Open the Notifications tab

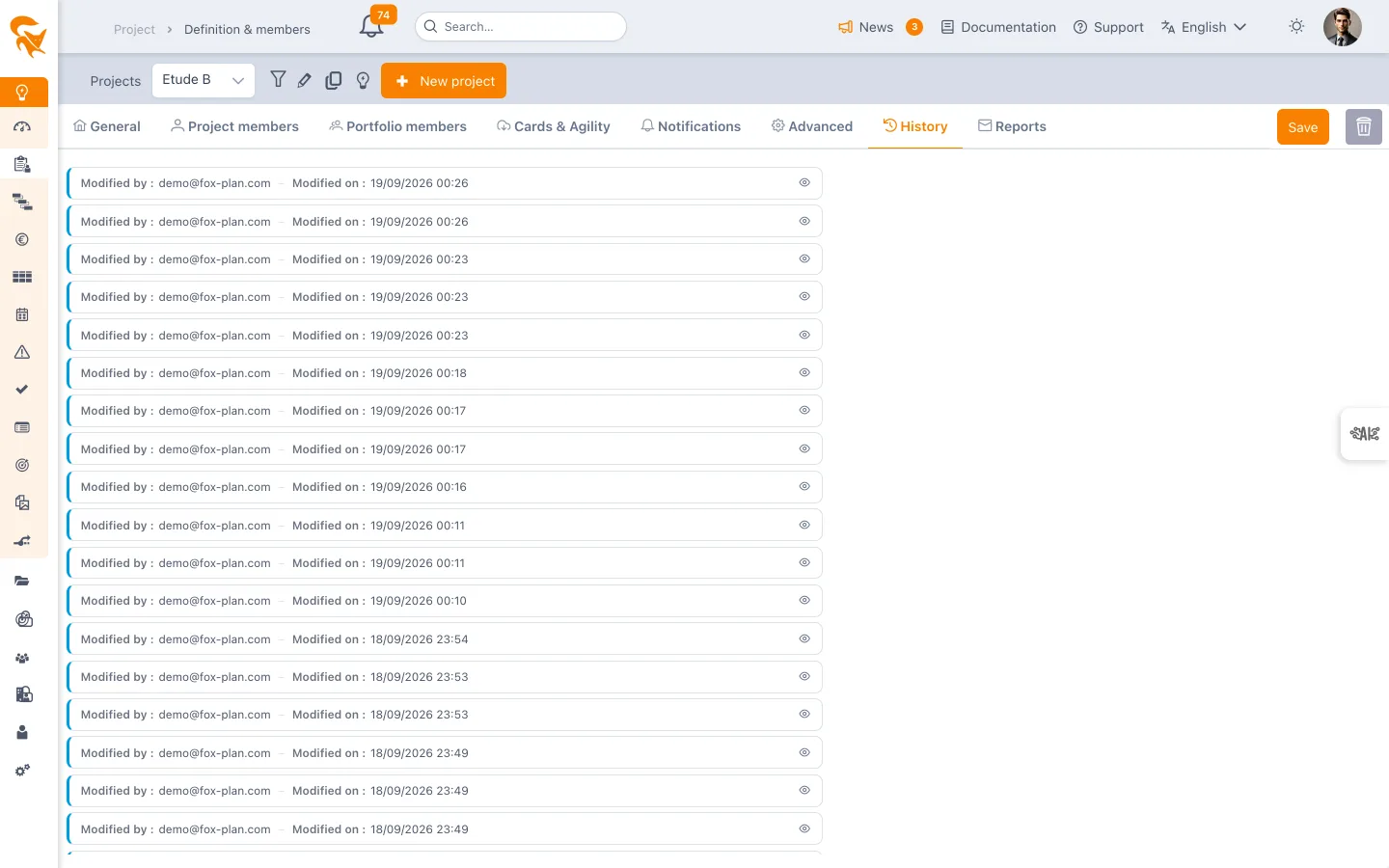pos(691,126)
